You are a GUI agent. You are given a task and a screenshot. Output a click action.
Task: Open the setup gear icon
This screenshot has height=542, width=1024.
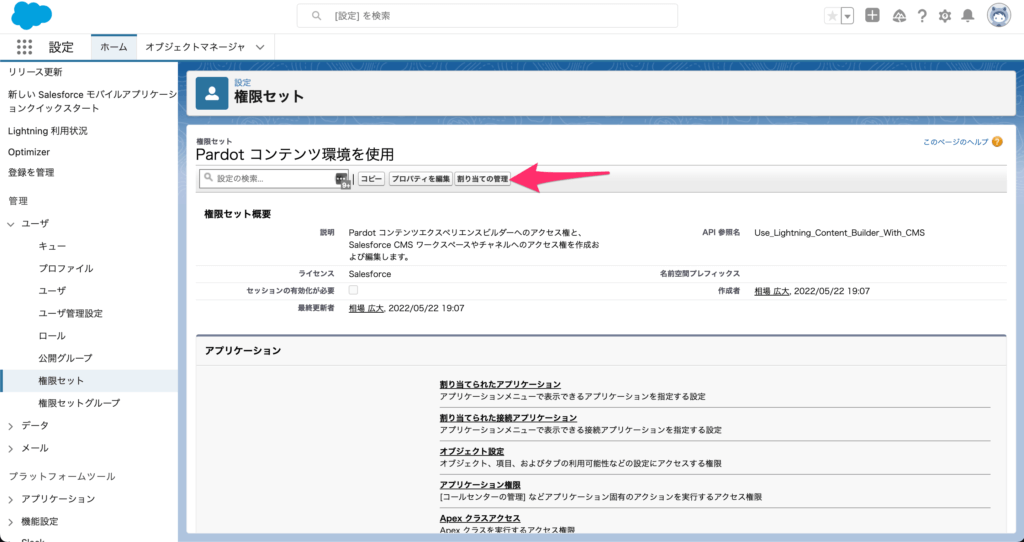click(945, 16)
